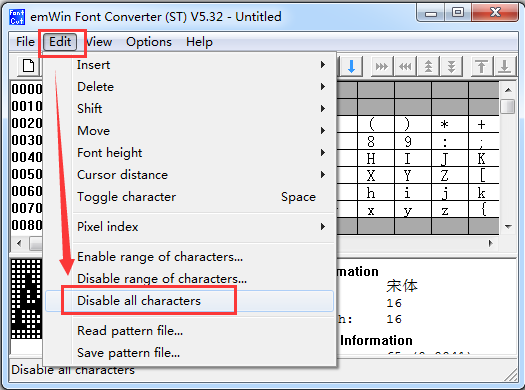Screen dimensions: 525x390
Task: Select the 'Y' character cell
Action: coord(413,175)
